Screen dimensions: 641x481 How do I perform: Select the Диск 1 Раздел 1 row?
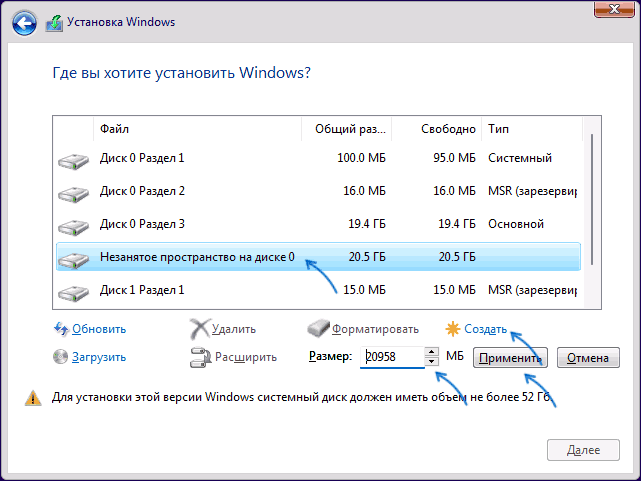click(x=318, y=290)
